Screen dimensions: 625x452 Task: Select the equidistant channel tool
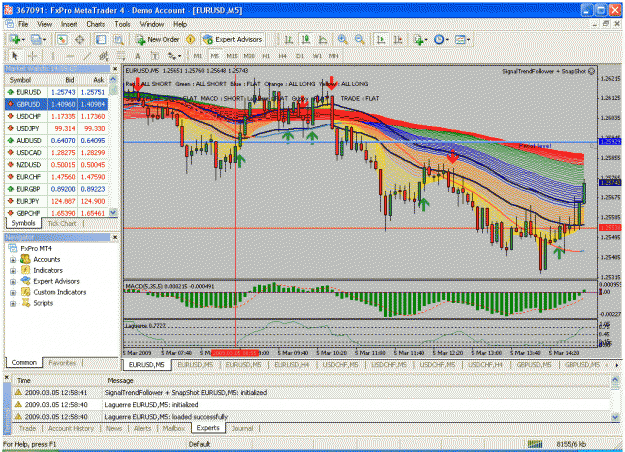pos(104,56)
